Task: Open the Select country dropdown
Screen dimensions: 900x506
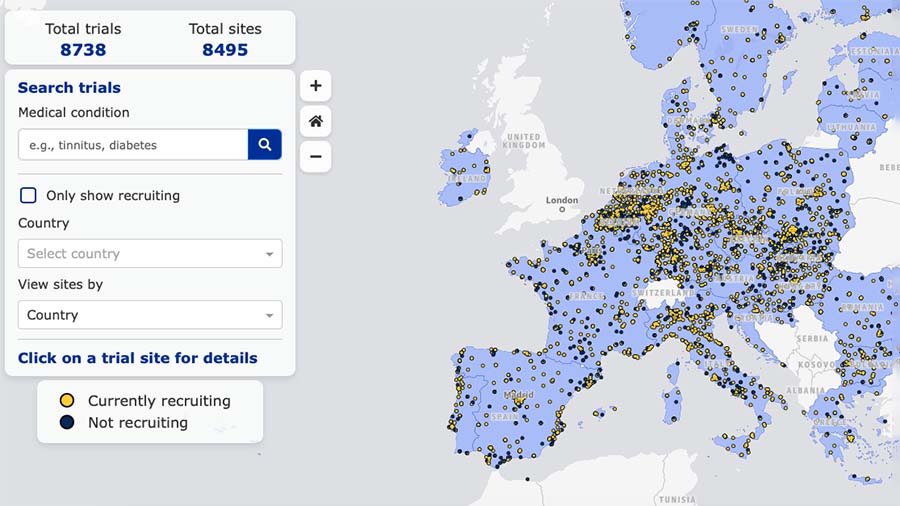Action: point(150,254)
